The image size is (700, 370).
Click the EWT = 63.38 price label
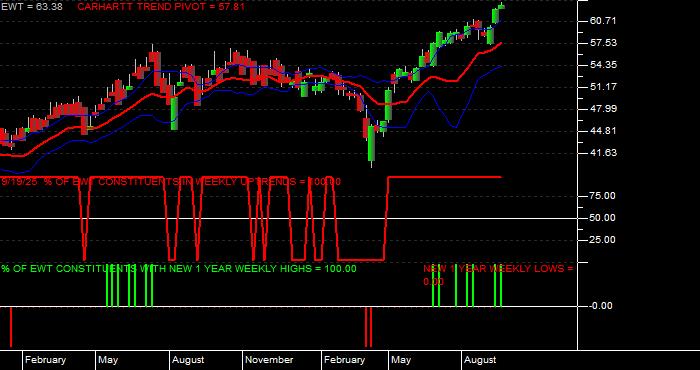pyautogui.click(x=31, y=7)
